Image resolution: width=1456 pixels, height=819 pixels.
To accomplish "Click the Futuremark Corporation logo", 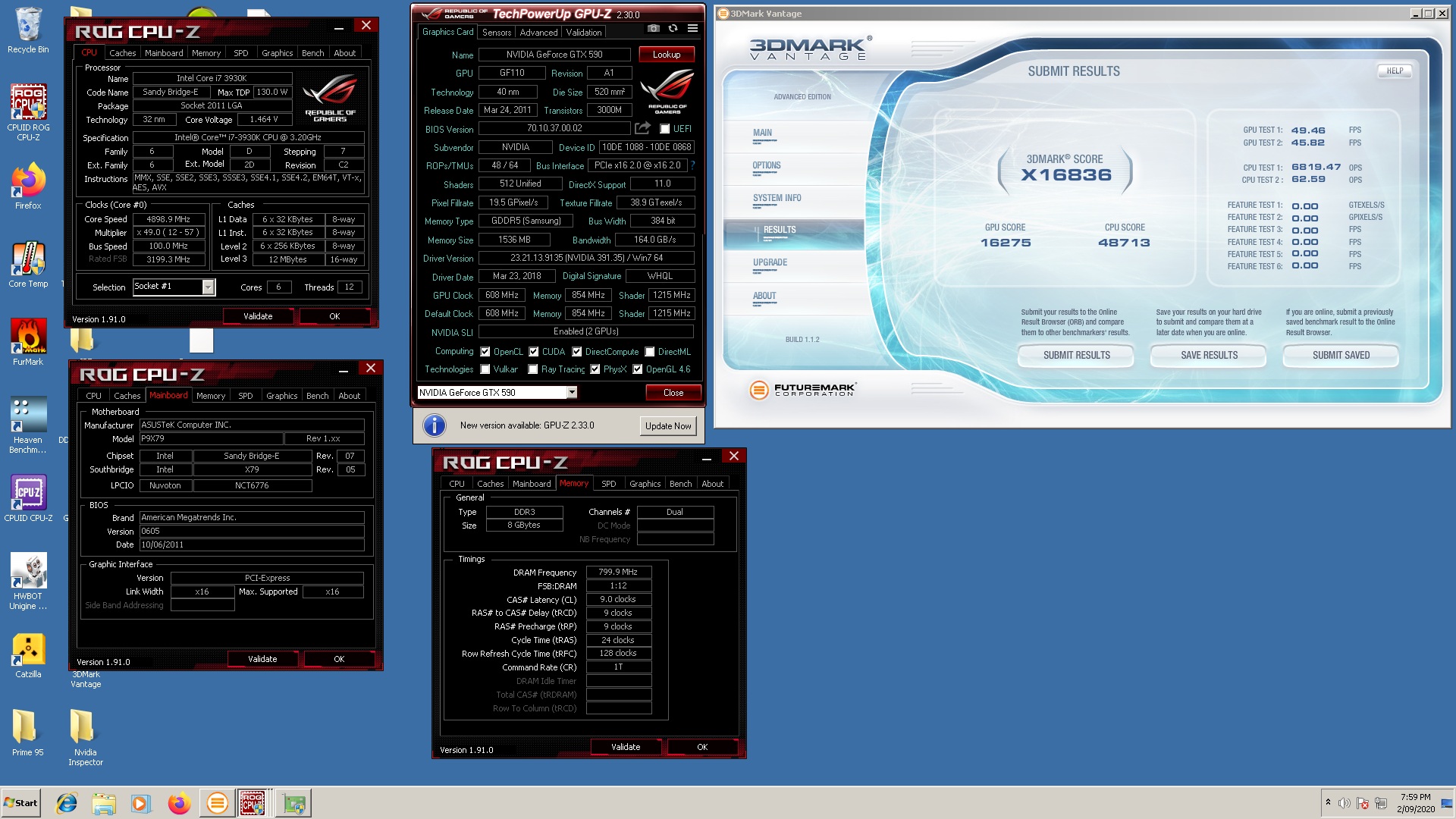I will pos(803,390).
